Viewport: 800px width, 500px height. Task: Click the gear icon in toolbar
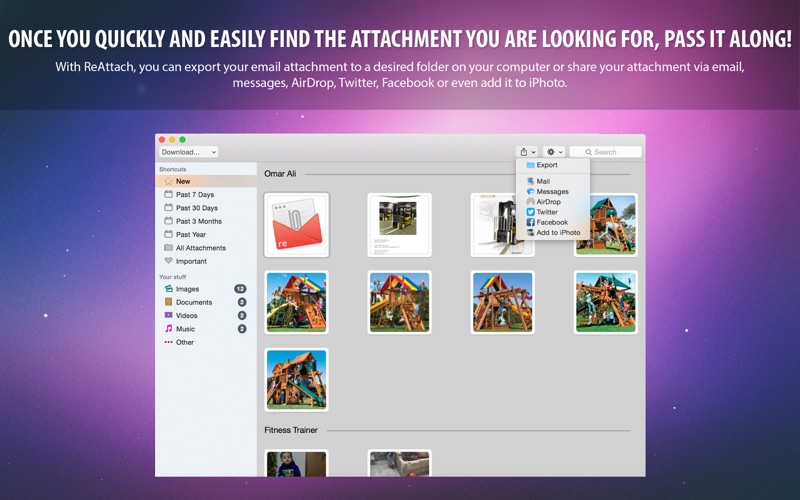pyautogui.click(x=551, y=152)
